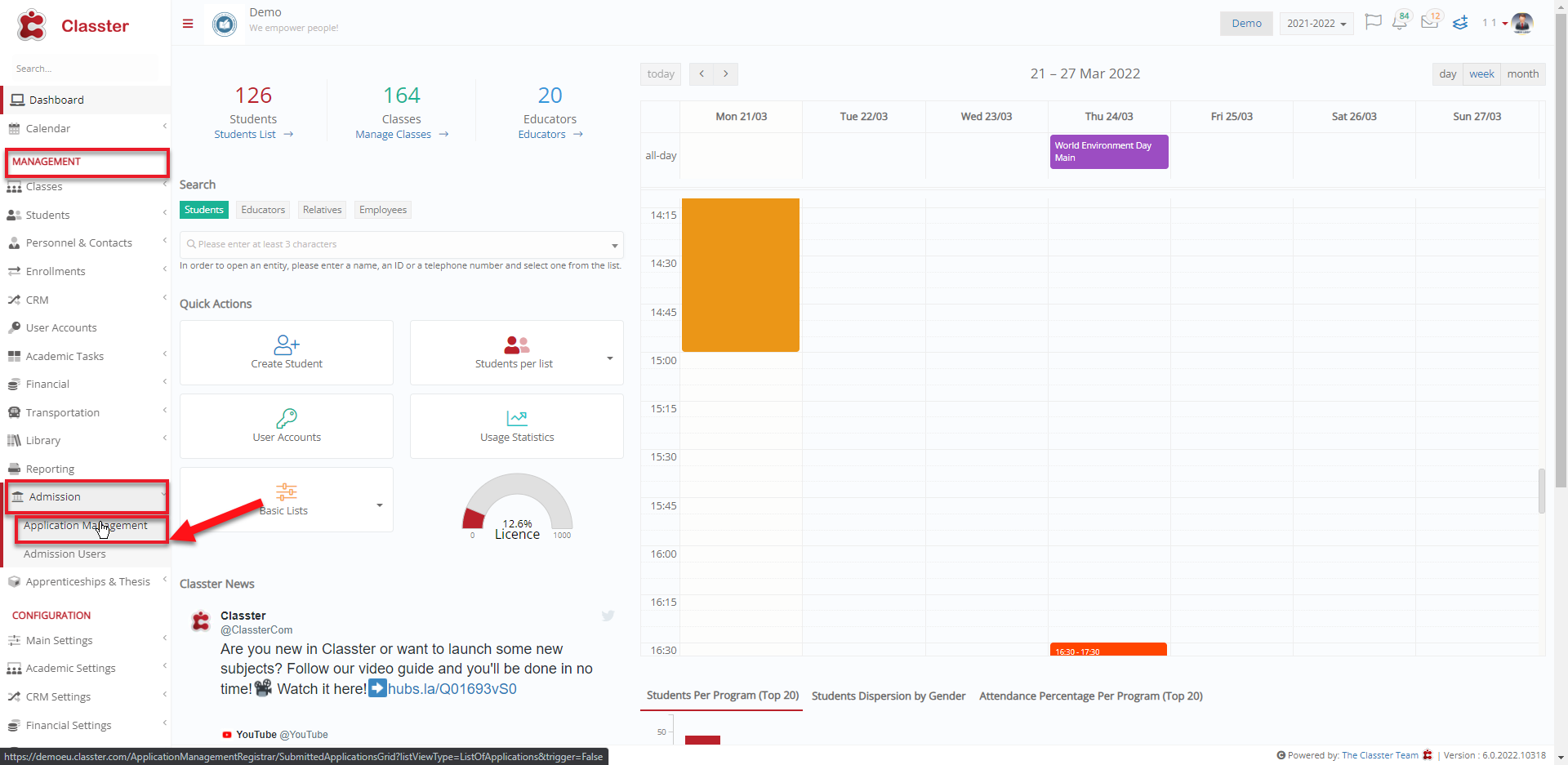Open the Demo institute logo
Screen dimensions: 1568x765
[x=225, y=24]
